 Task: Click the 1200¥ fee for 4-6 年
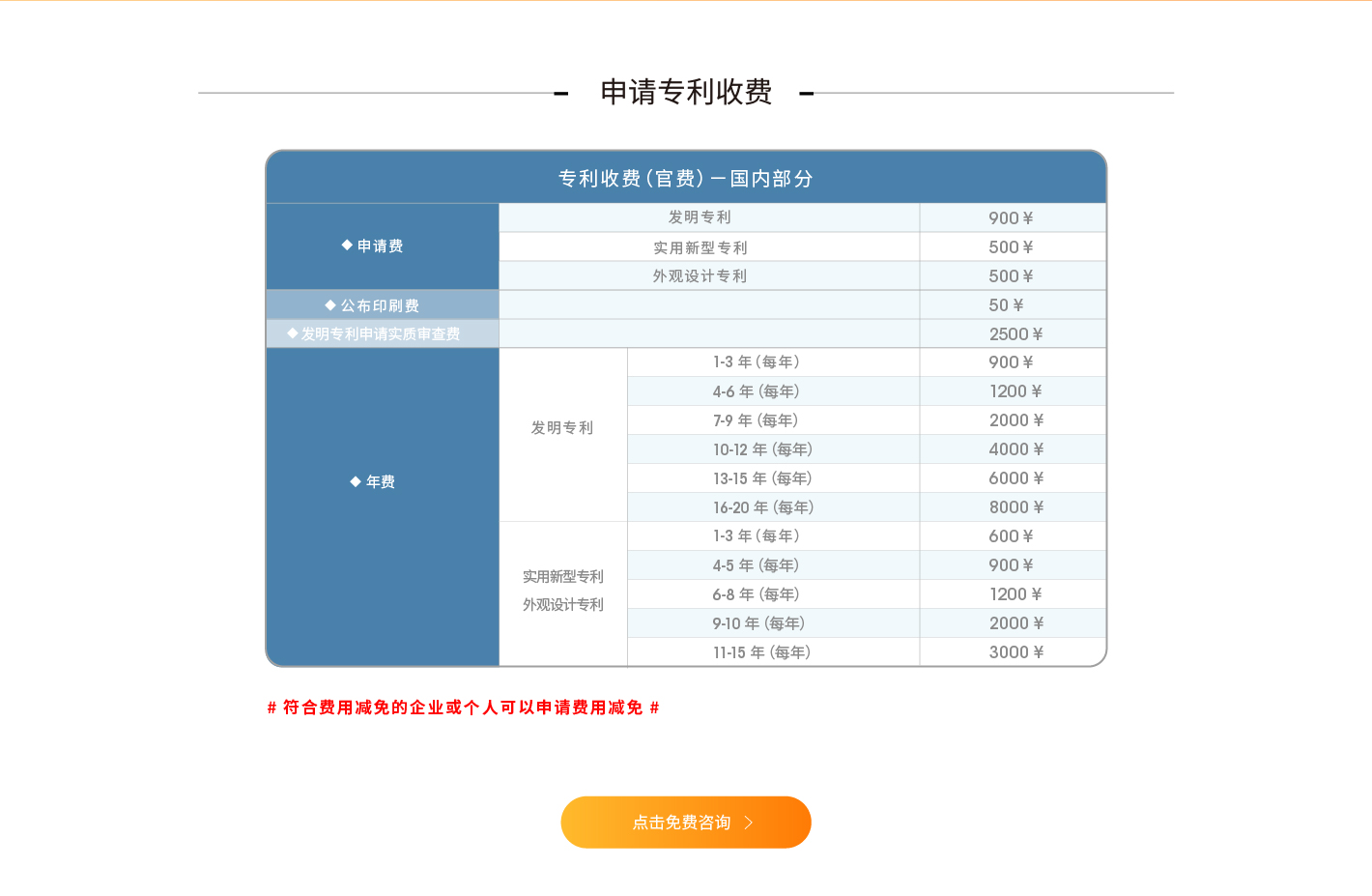click(1015, 391)
